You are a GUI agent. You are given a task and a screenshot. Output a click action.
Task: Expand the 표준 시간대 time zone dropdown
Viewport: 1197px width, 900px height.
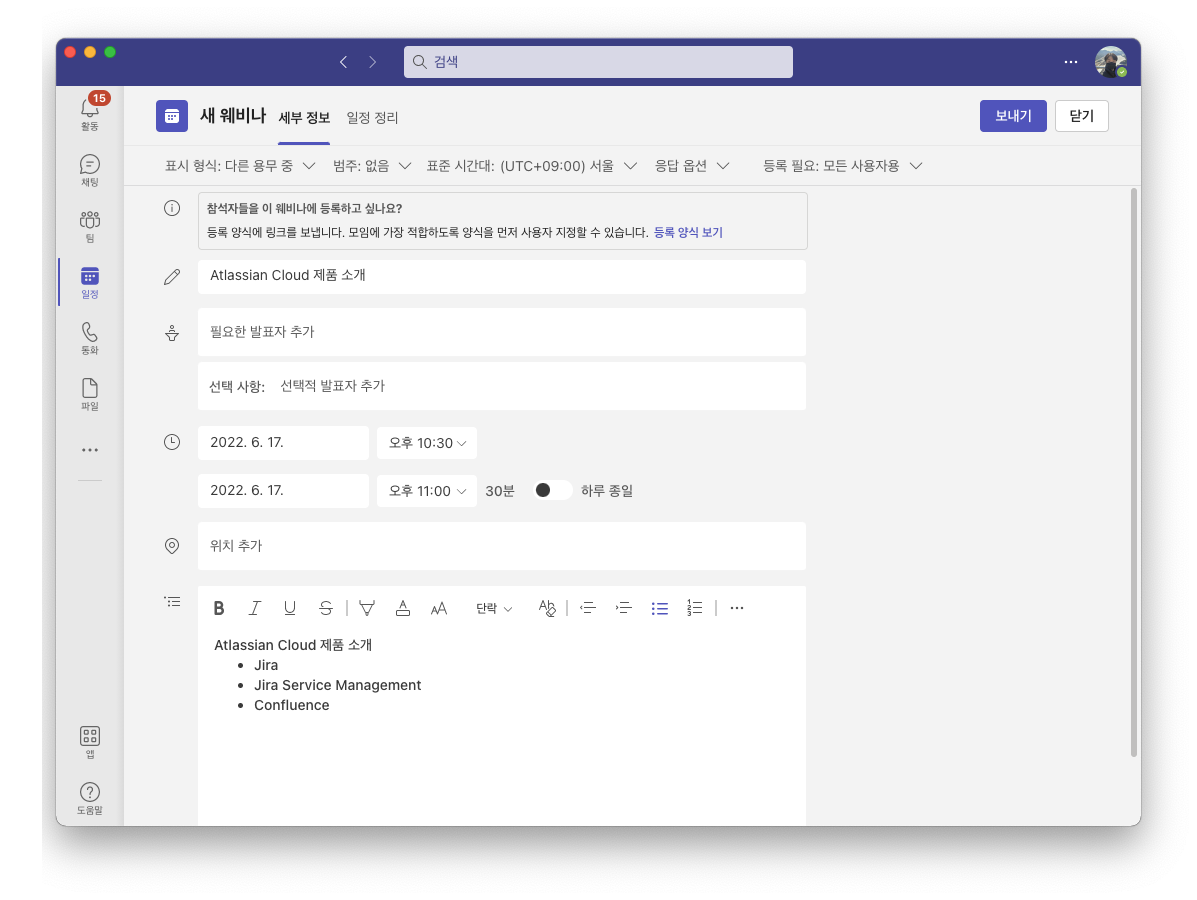click(x=531, y=166)
